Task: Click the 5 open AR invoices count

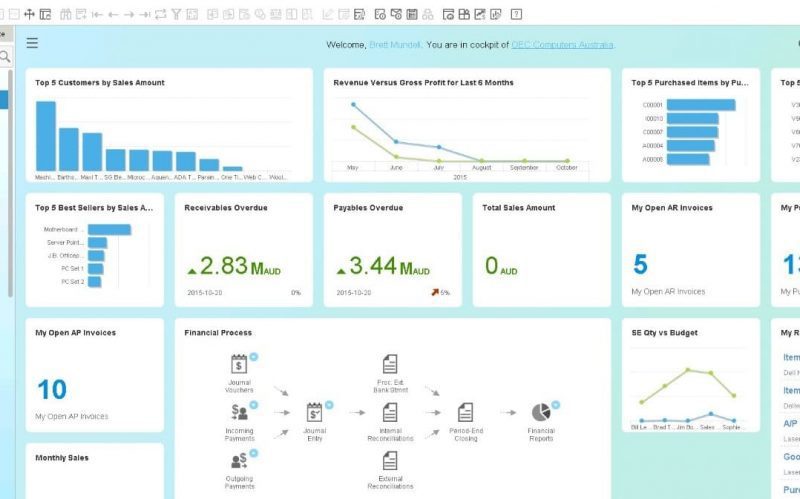Action: (640, 264)
